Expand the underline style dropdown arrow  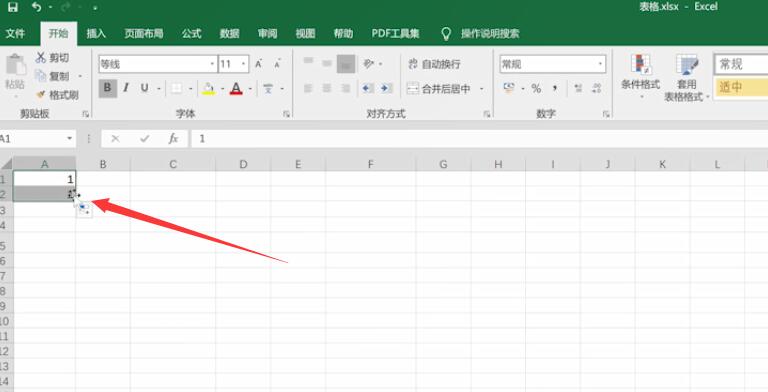tap(159, 89)
